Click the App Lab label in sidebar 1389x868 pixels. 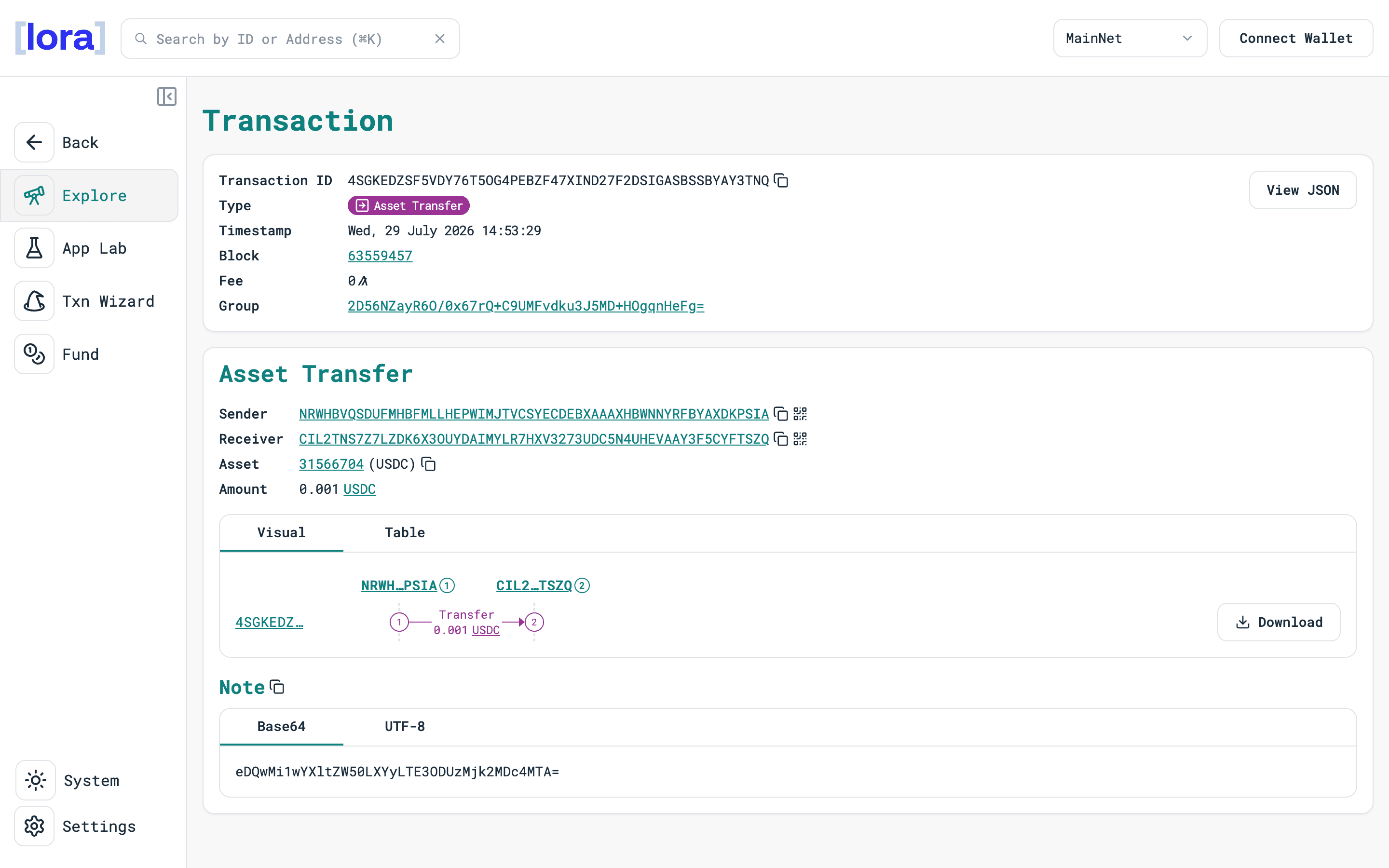tap(95, 248)
